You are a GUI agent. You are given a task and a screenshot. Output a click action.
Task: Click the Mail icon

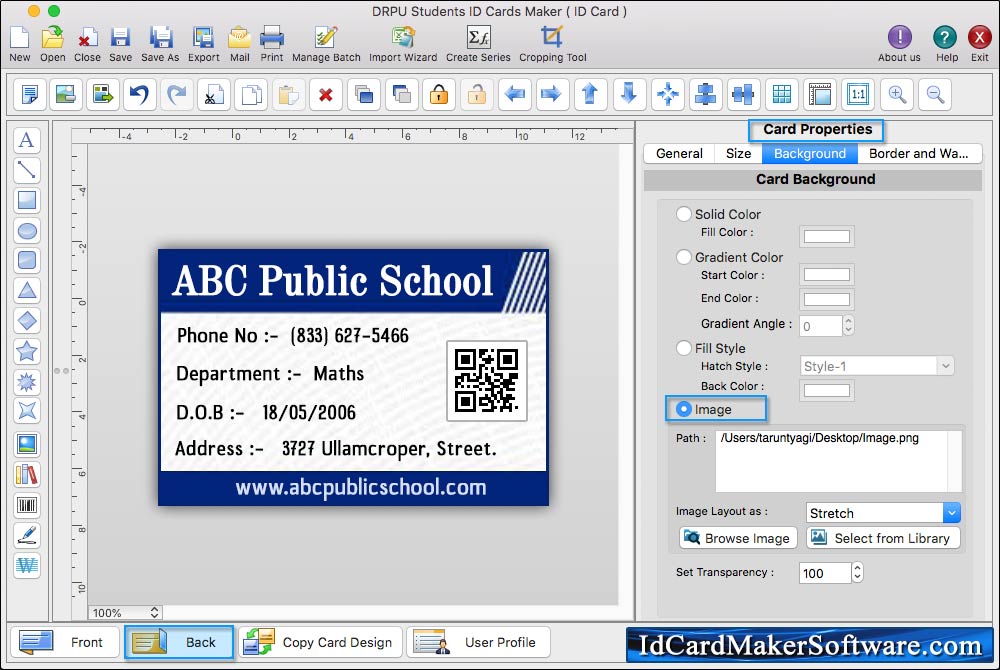point(240,44)
